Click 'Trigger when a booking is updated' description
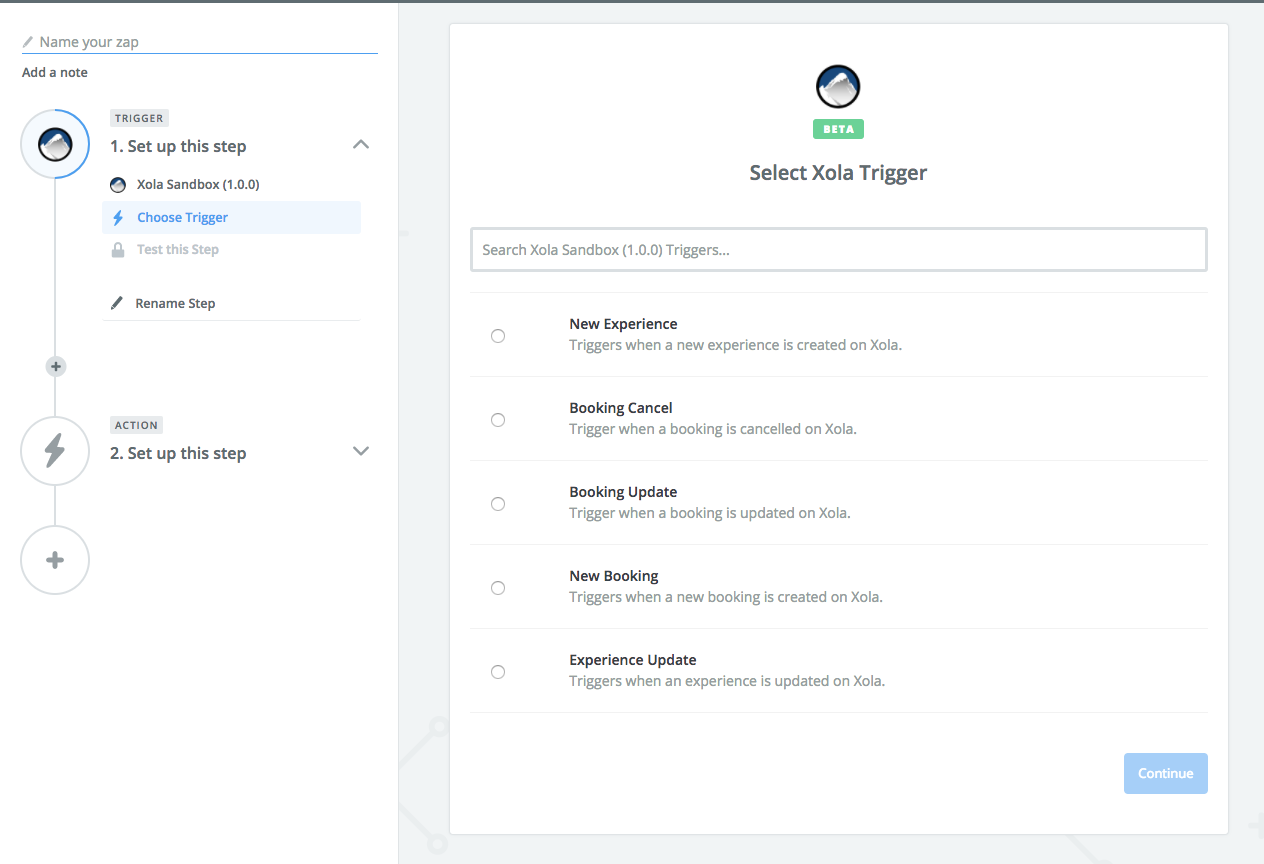The image size is (1264, 864). 710,513
